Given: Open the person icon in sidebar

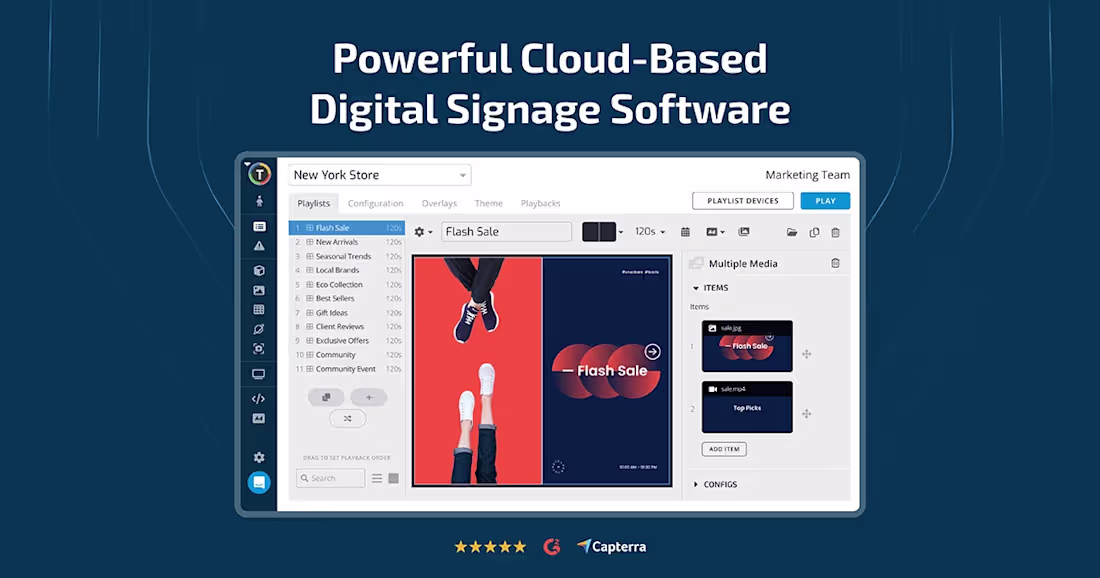Looking at the screenshot, I should coord(259,201).
